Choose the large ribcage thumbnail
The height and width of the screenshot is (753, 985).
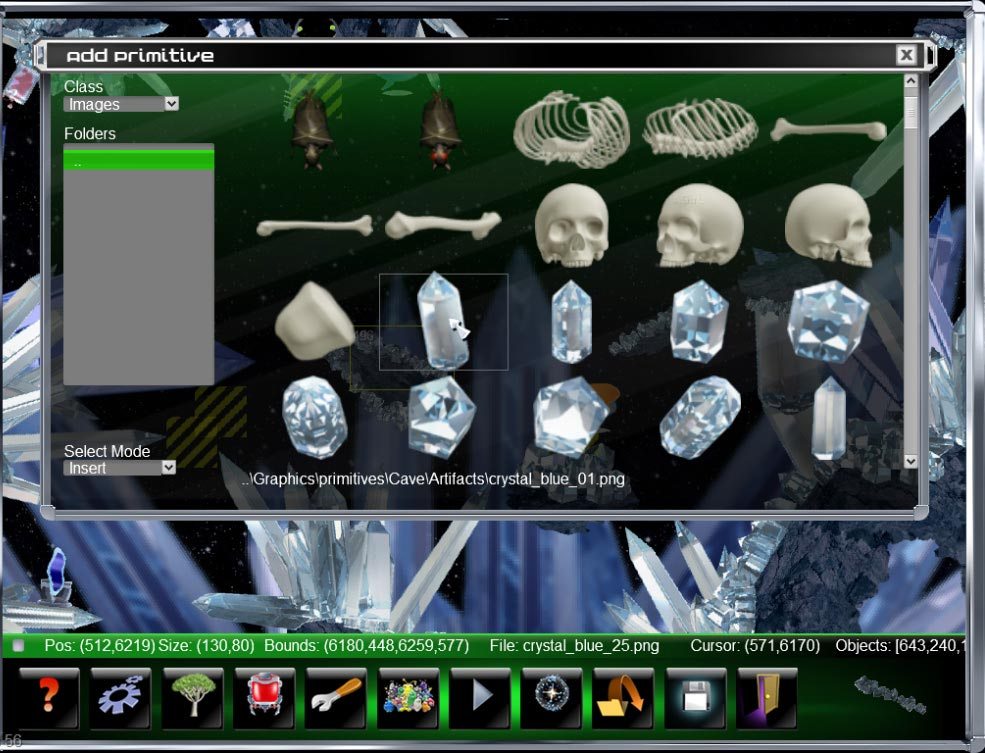tap(571, 128)
